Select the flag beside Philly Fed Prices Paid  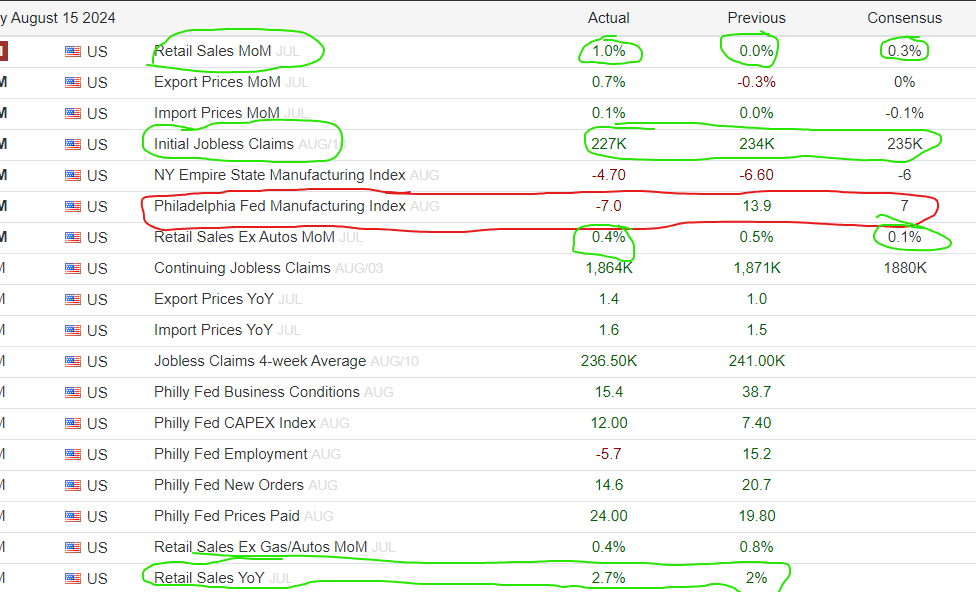click(x=73, y=517)
